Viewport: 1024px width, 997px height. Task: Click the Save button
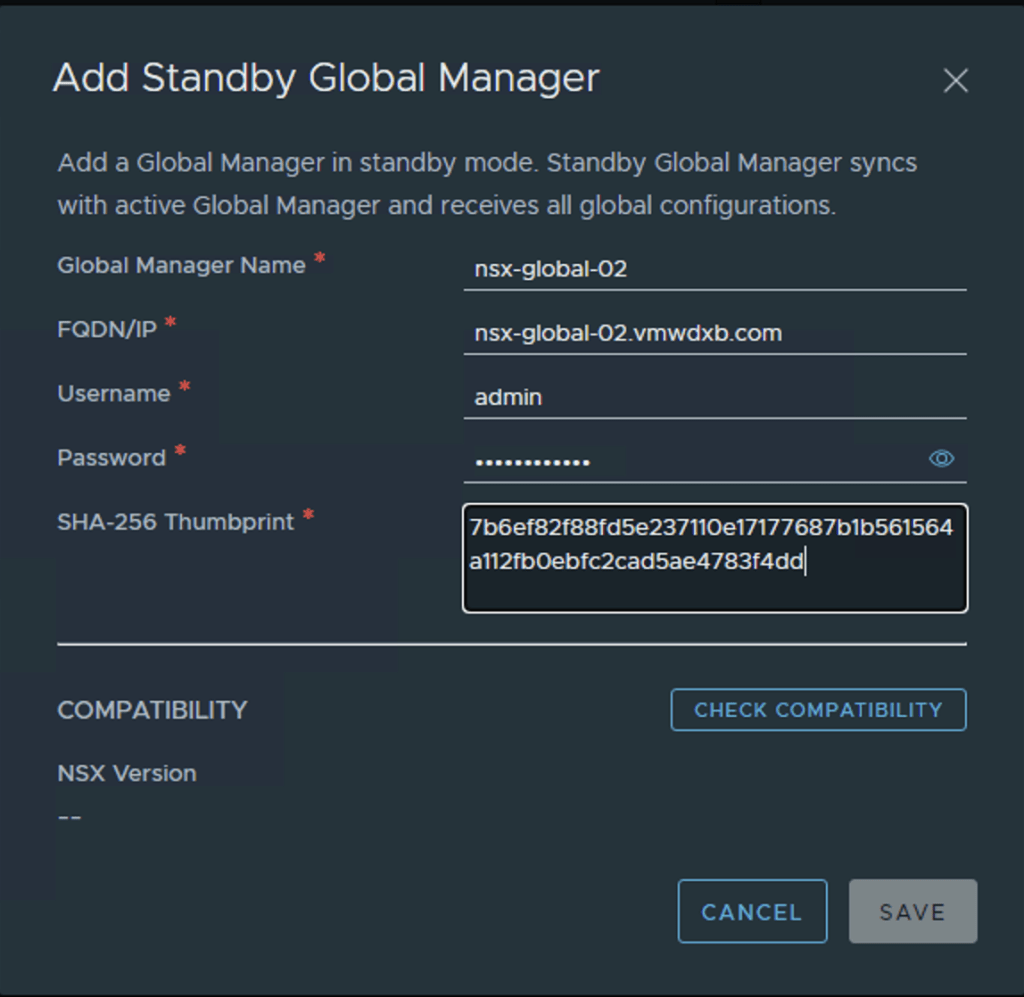912,911
